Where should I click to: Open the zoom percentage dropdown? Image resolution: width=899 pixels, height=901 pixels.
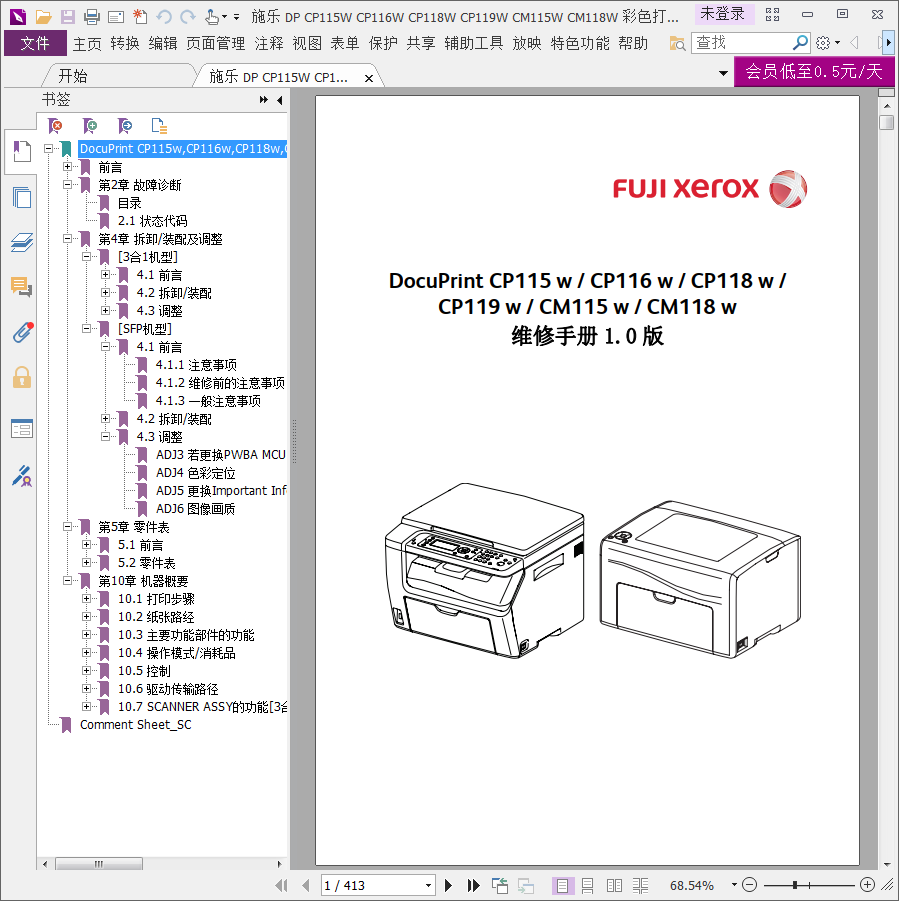(734, 885)
